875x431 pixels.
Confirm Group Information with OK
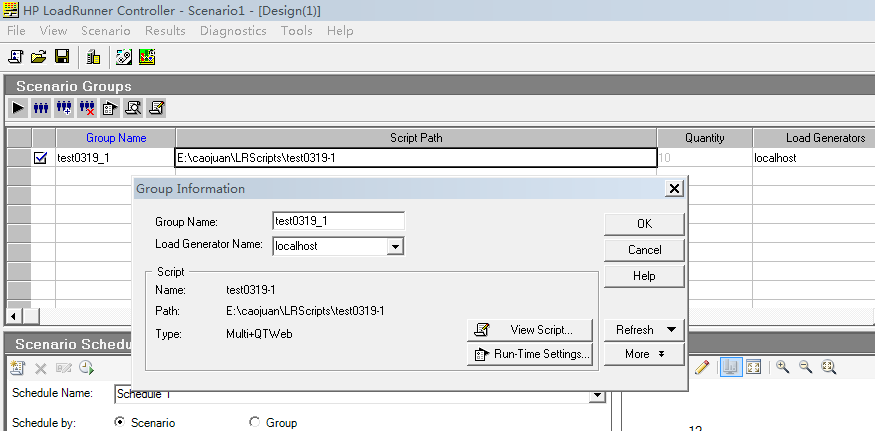point(644,224)
